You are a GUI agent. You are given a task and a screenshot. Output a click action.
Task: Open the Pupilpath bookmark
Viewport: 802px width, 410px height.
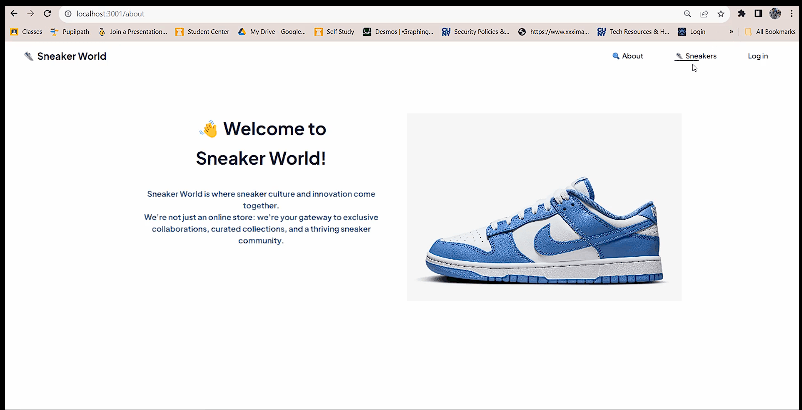70,32
